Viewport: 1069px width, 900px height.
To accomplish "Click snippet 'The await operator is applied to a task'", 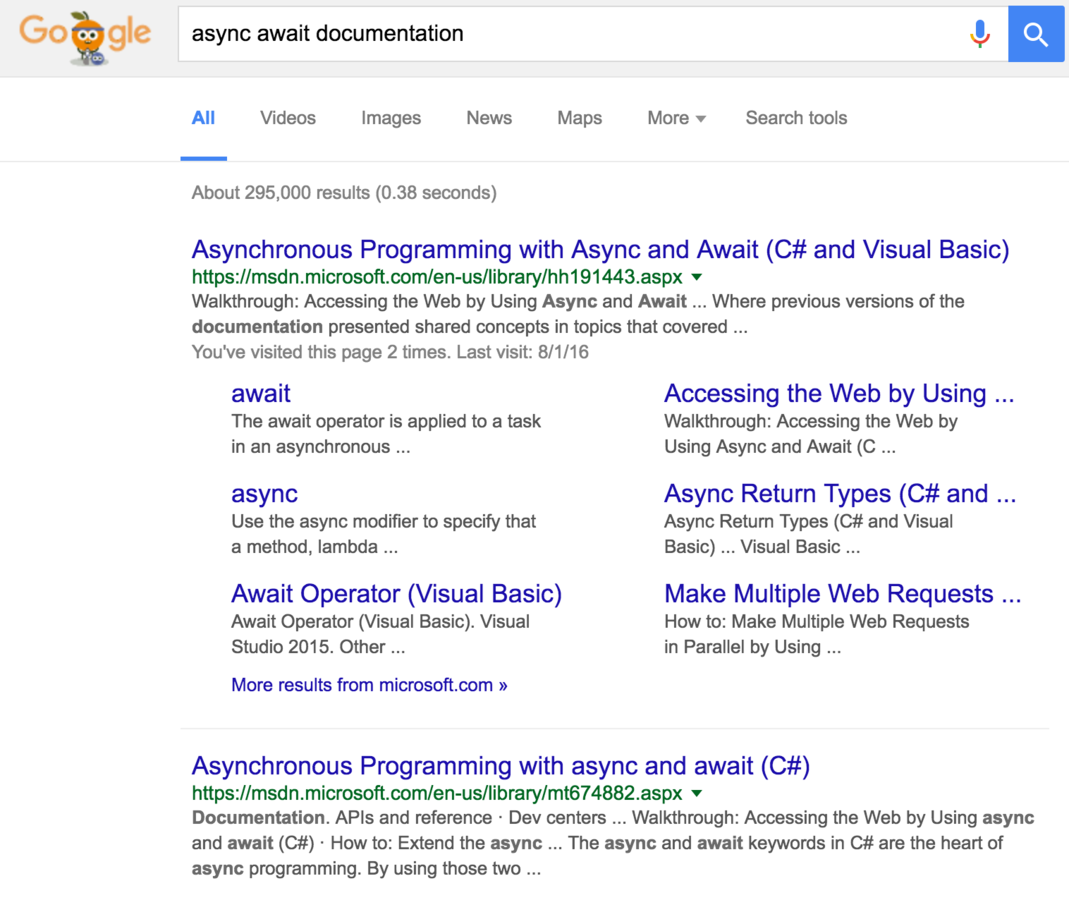I will [386, 421].
